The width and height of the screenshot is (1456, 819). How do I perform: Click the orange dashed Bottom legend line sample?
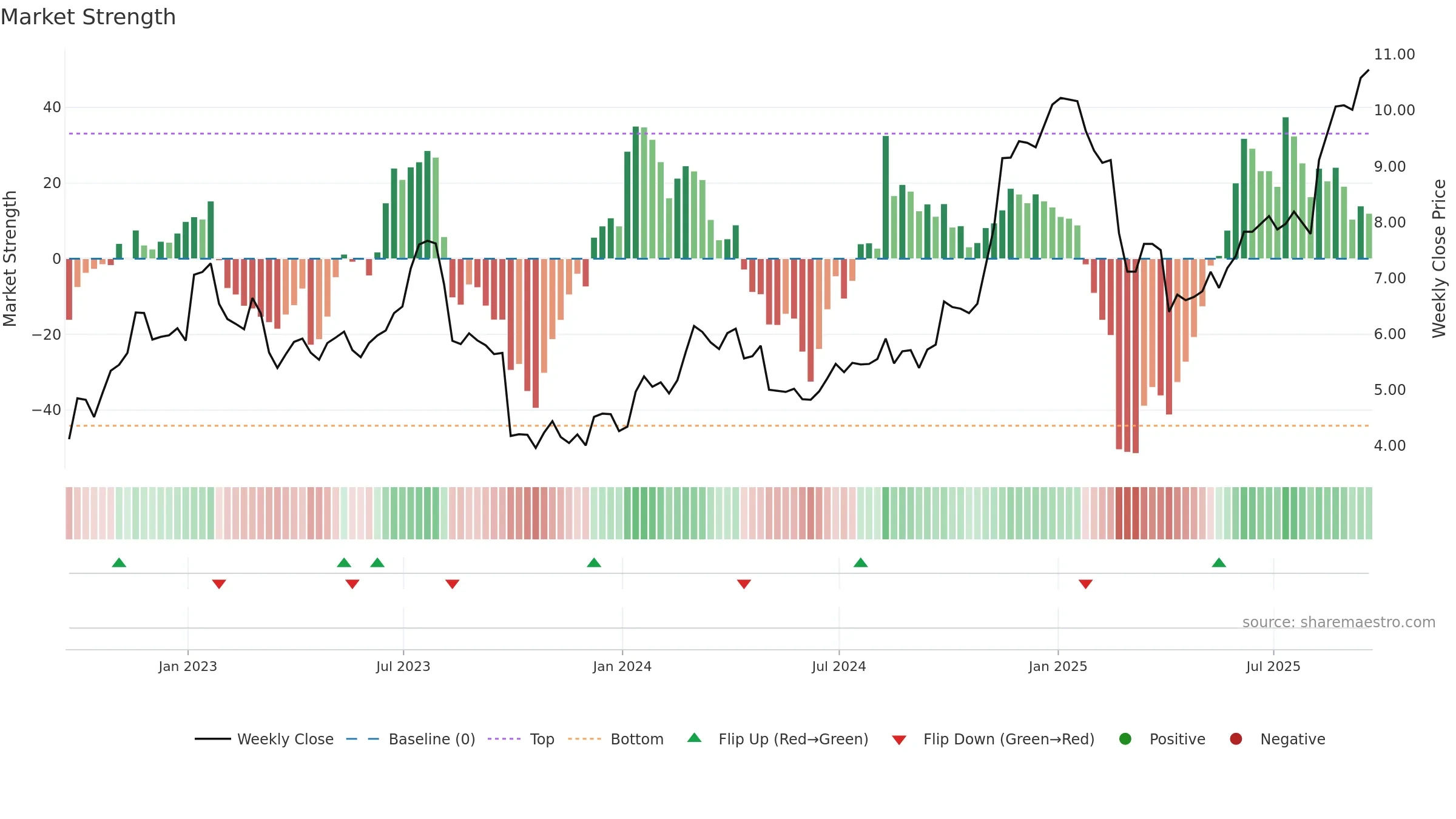coord(585,739)
